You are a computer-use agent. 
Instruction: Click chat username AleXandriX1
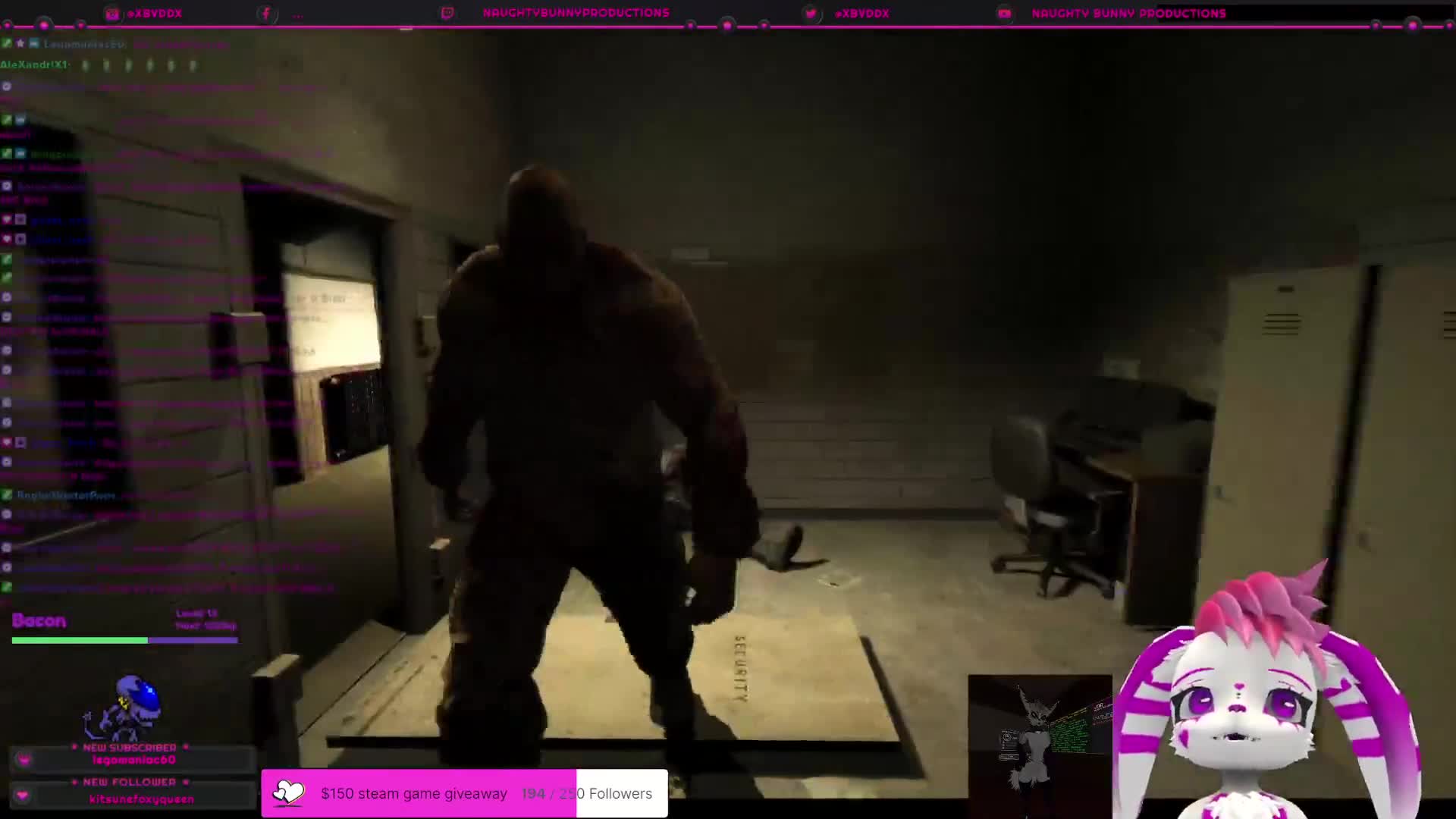coord(35,65)
